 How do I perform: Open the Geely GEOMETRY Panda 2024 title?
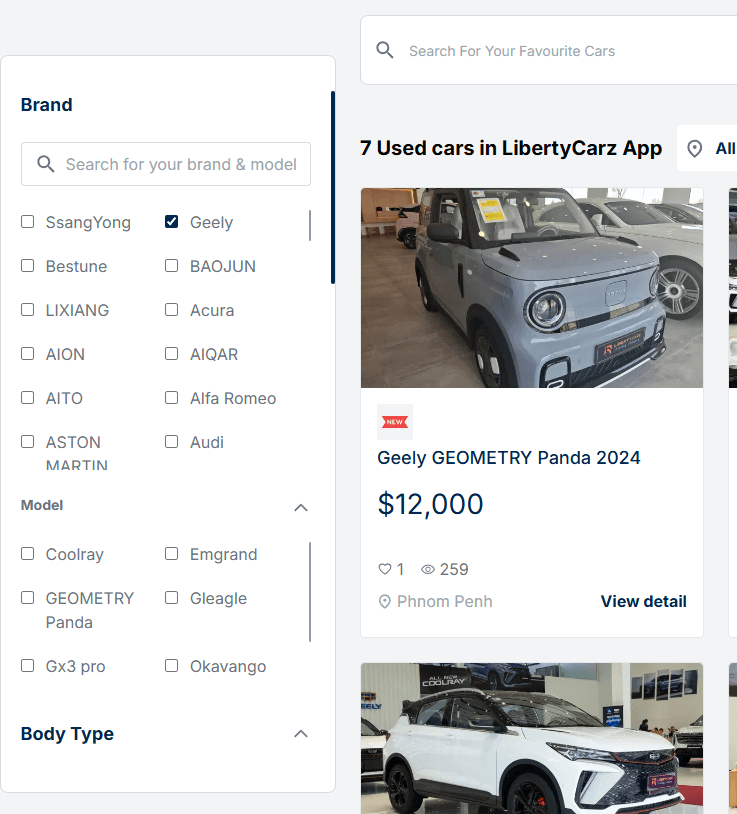(509, 458)
